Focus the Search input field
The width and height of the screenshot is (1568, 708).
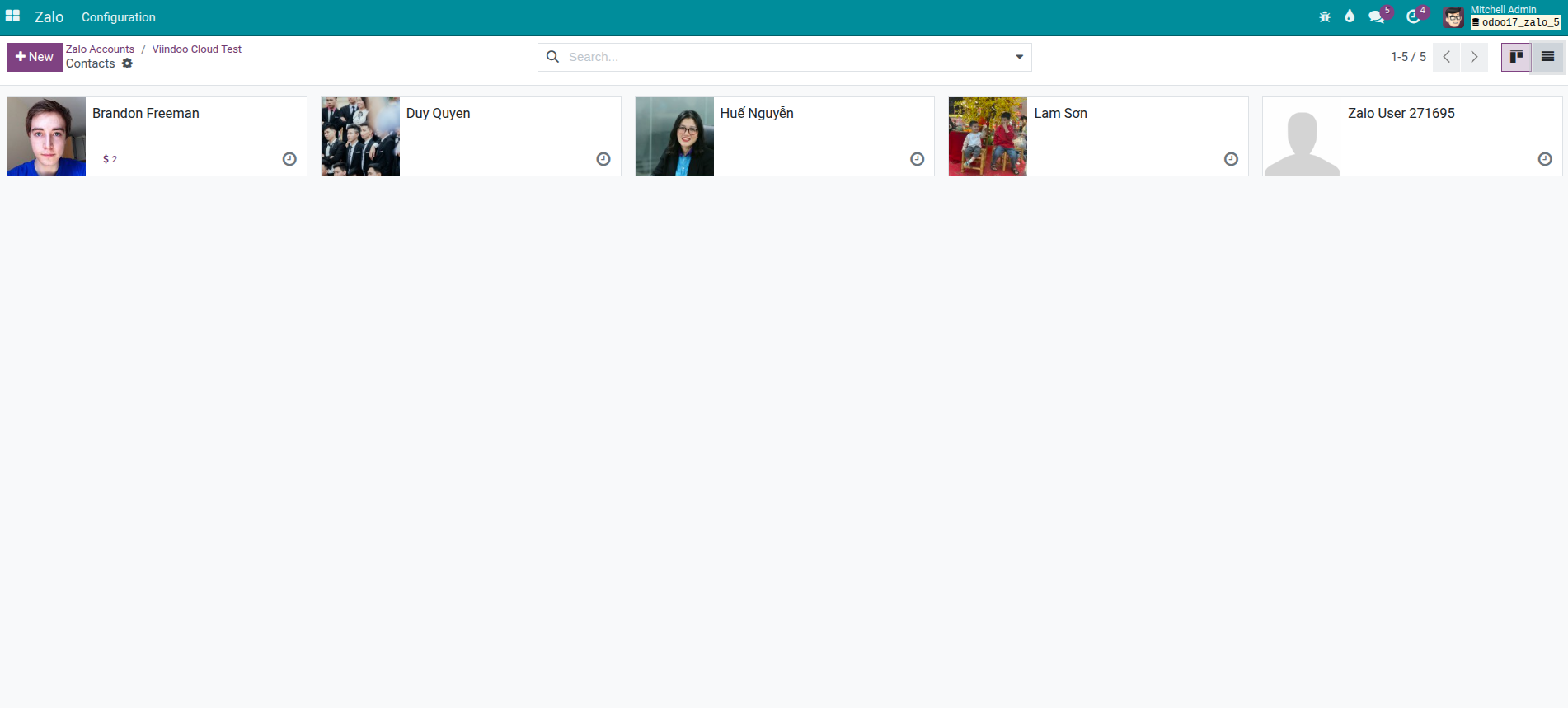(783, 57)
